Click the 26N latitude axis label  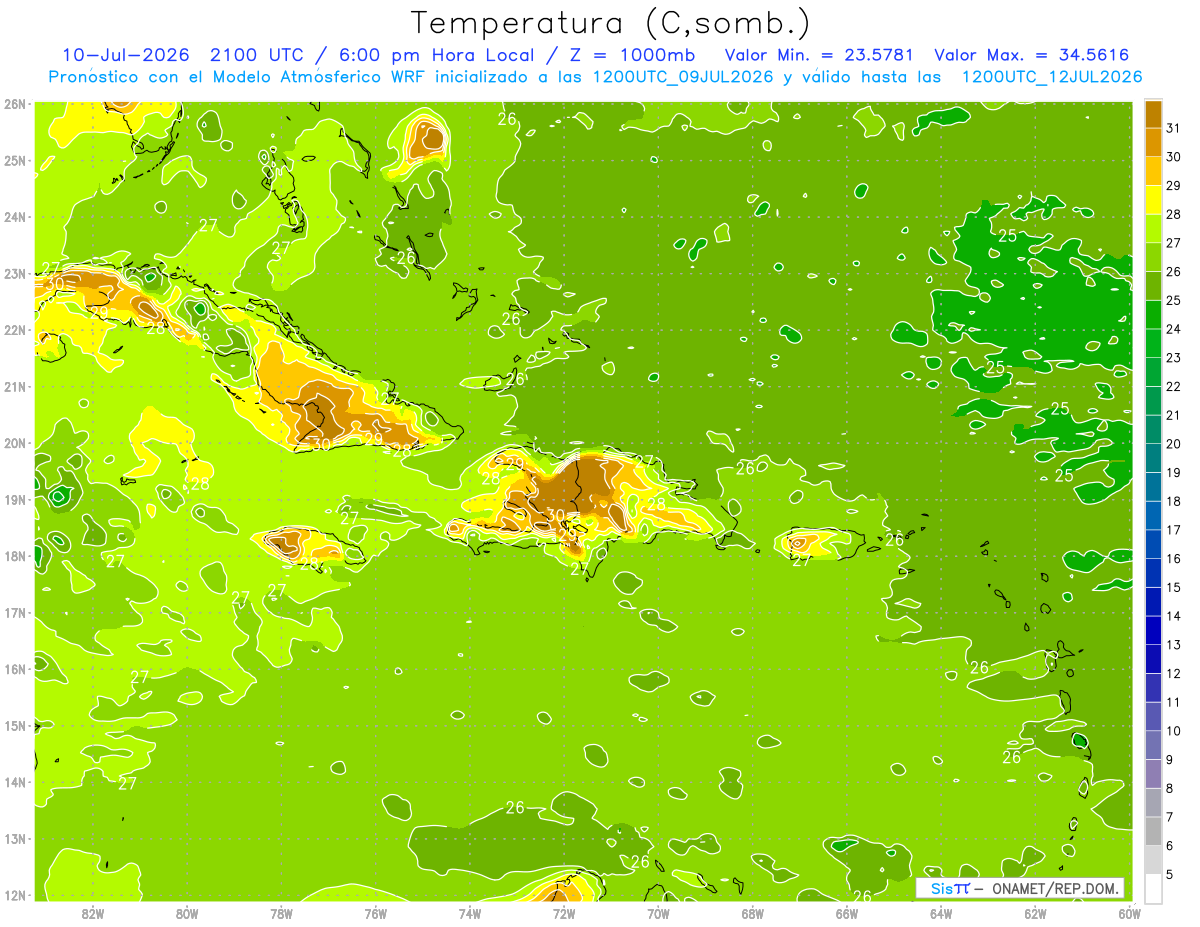click(15, 104)
